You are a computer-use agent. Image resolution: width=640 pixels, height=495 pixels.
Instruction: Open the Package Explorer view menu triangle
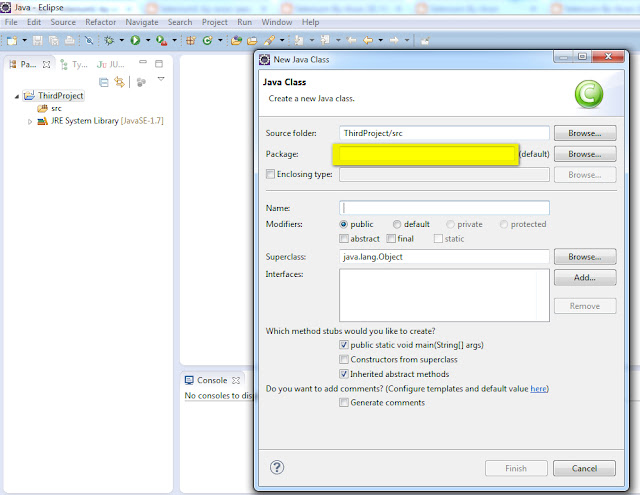point(161,79)
